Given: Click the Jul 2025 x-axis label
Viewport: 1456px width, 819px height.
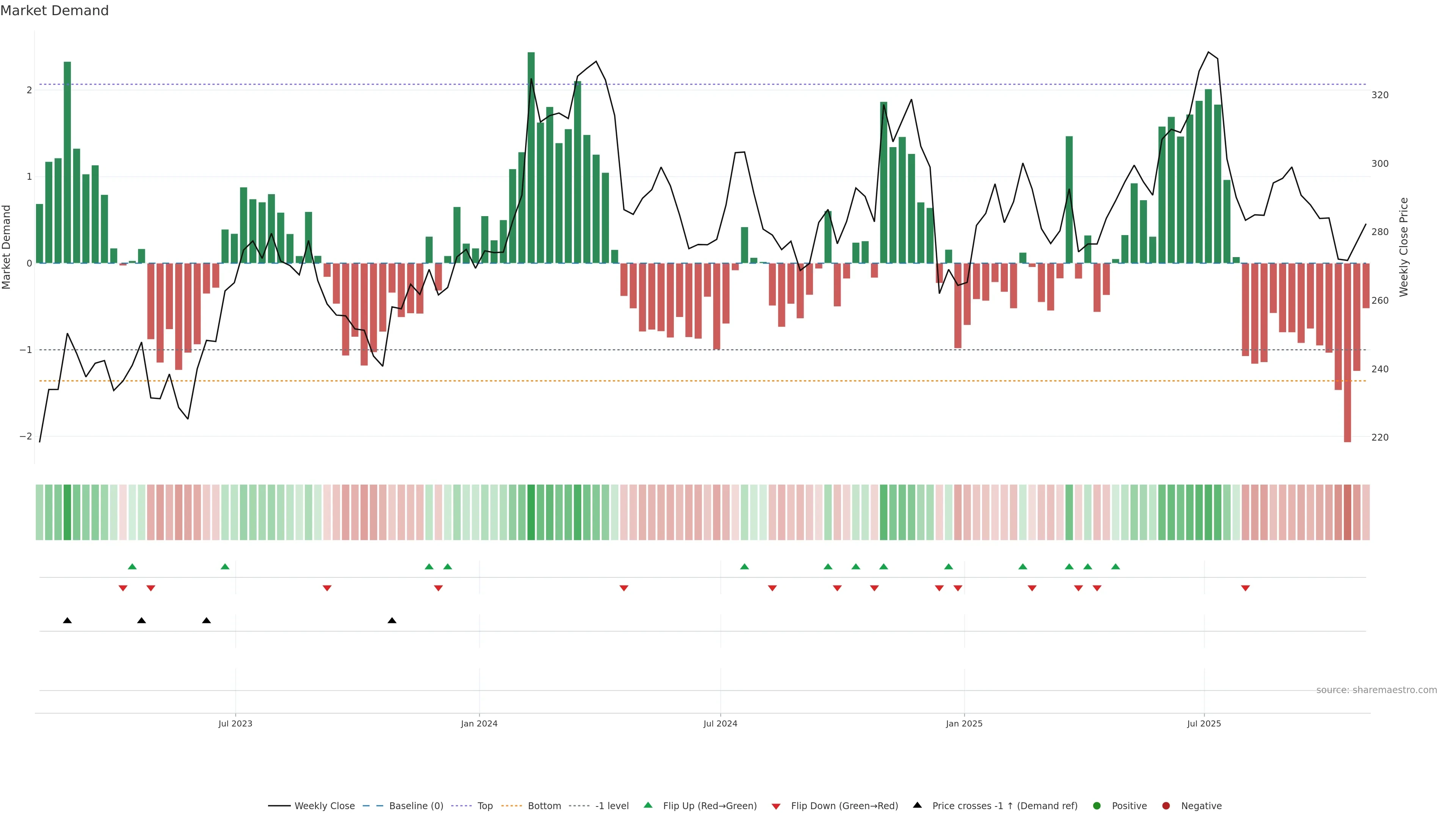Looking at the screenshot, I should pos(1204,723).
